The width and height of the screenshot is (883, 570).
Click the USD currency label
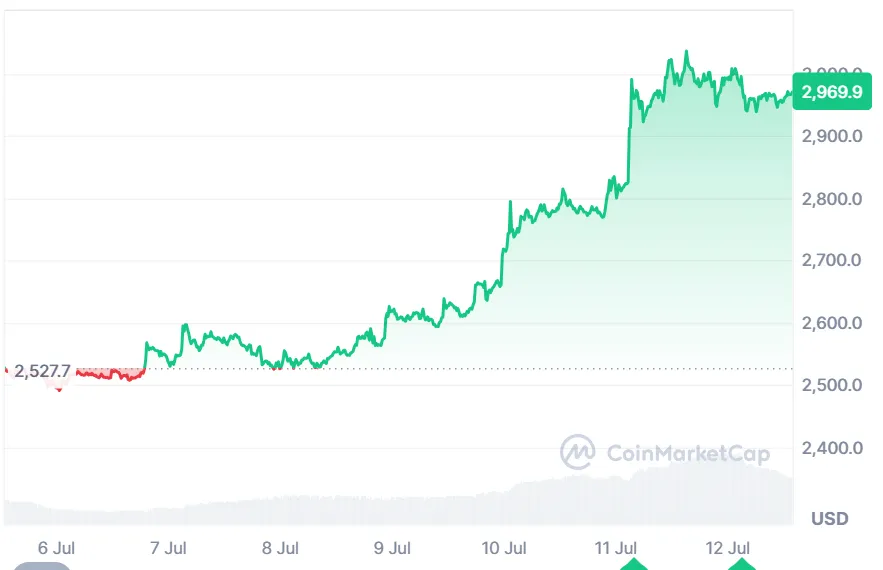(x=830, y=518)
